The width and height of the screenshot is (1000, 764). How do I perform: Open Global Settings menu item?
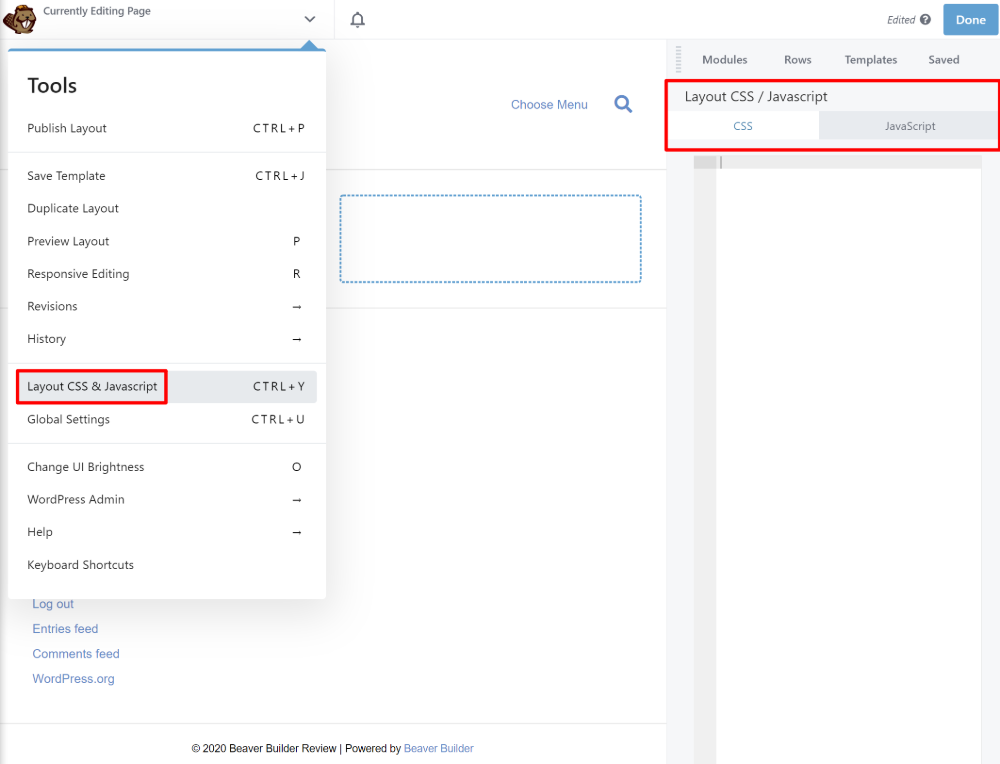click(x=166, y=419)
